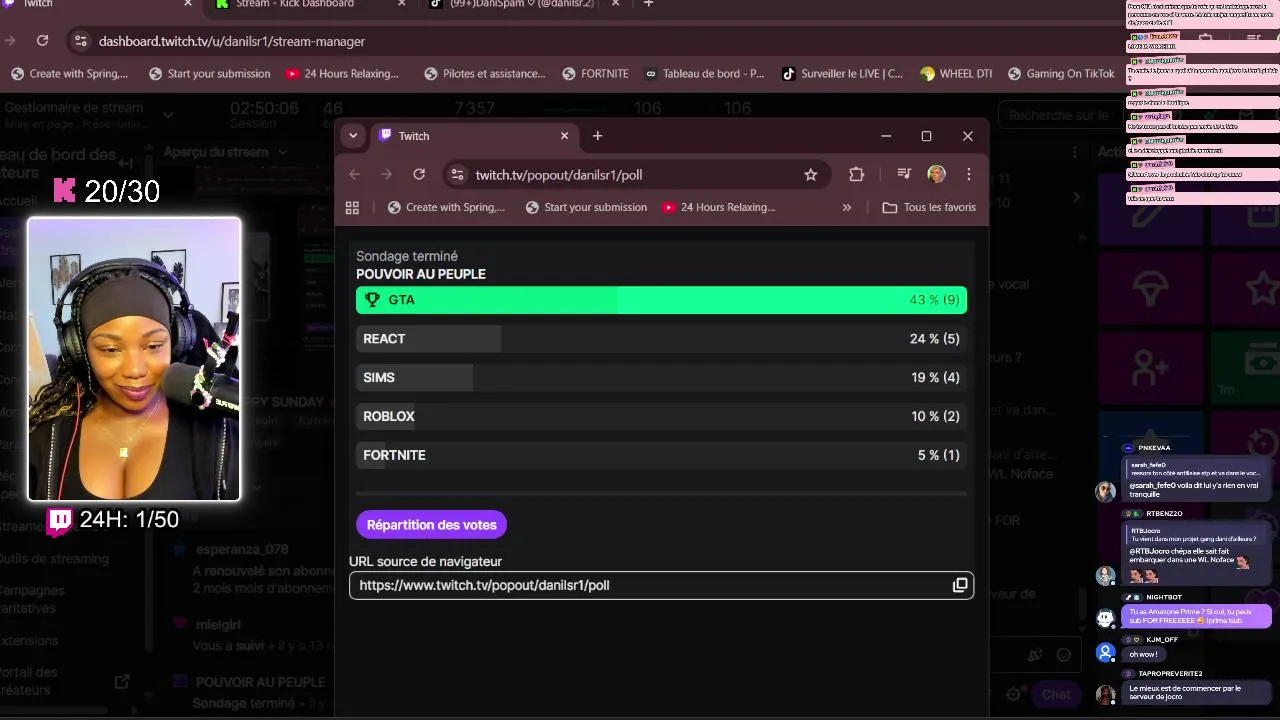The height and width of the screenshot is (720, 1280).
Task: Click forward arrow in poll popup window
Action: click(x=387, y=174)
